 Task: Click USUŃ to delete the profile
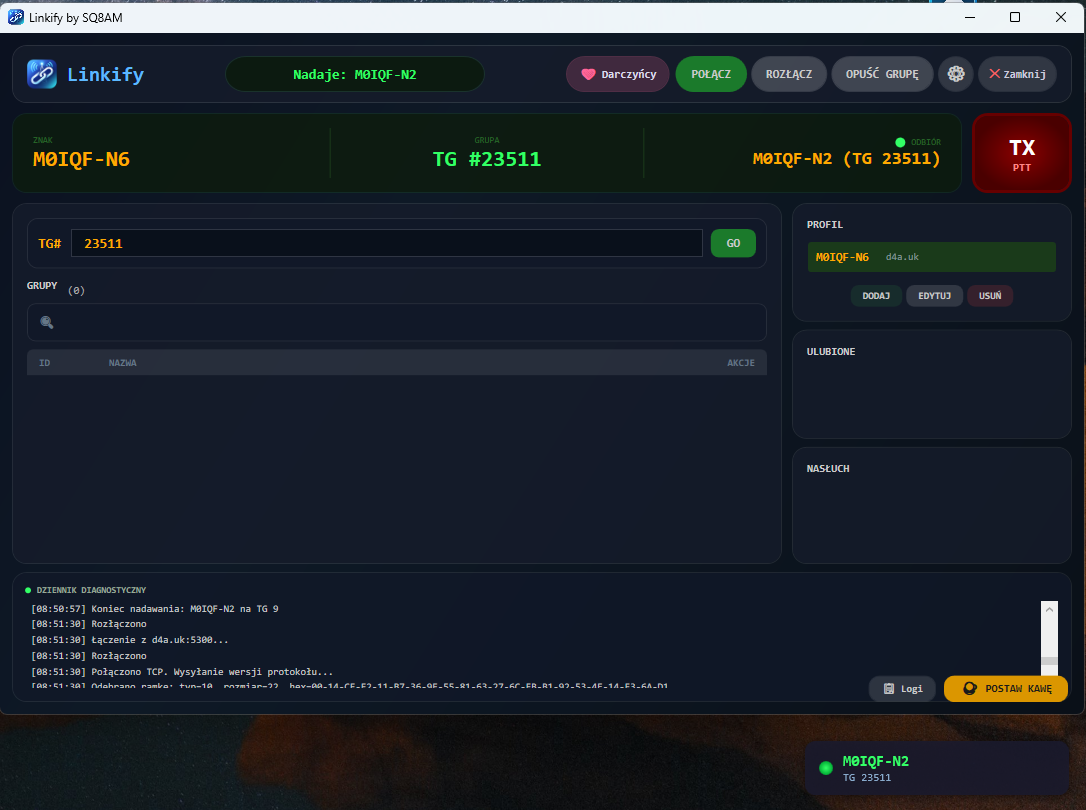989,296
